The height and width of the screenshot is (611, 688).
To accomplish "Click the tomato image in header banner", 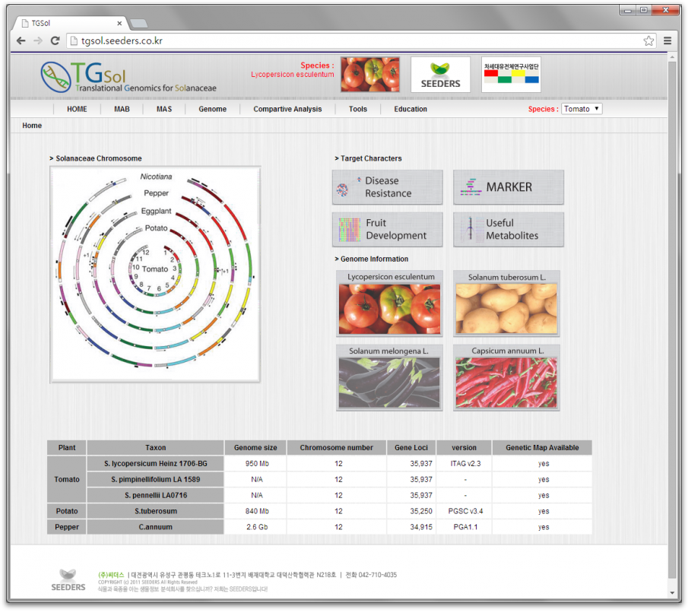I will pos(370,75).
